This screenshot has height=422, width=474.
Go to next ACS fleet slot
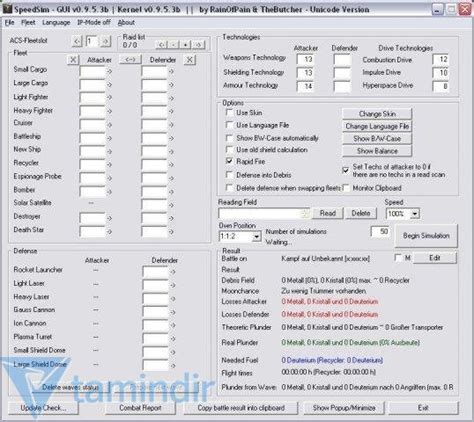coord(106,42)
